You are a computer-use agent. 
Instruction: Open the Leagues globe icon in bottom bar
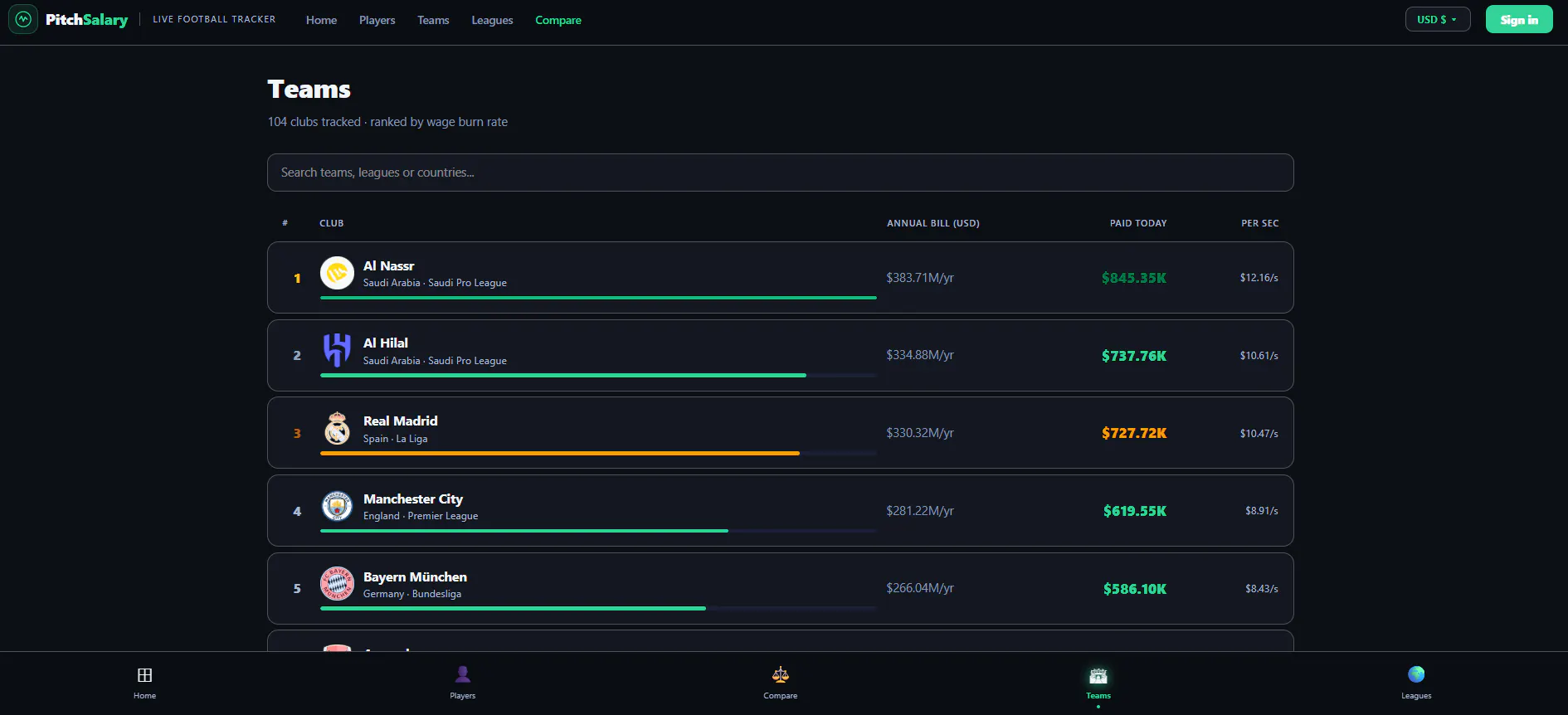(x=1416, y=674)
